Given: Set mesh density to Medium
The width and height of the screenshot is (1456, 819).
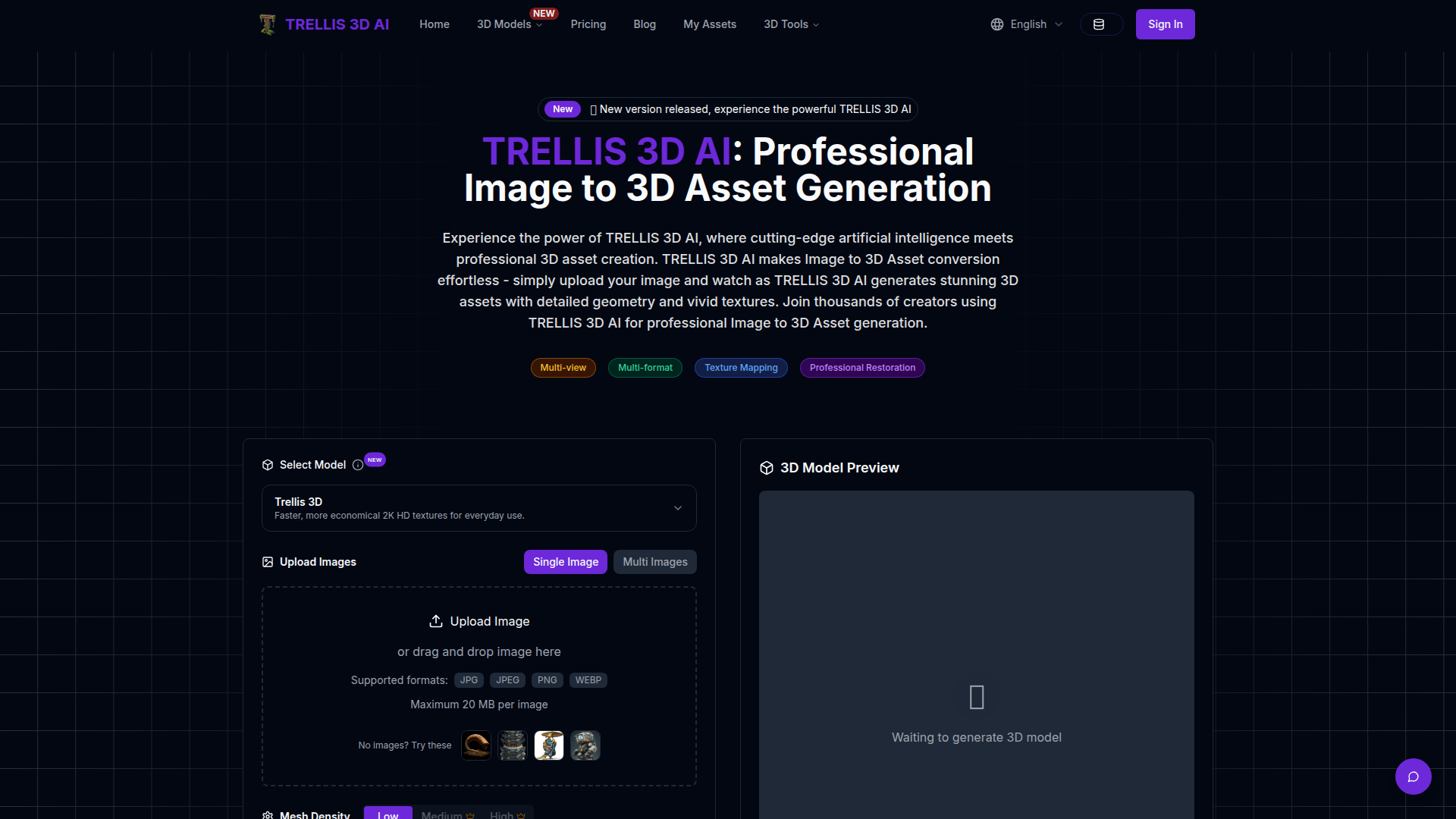Looking at the screenshot, I should coord(447,814).
